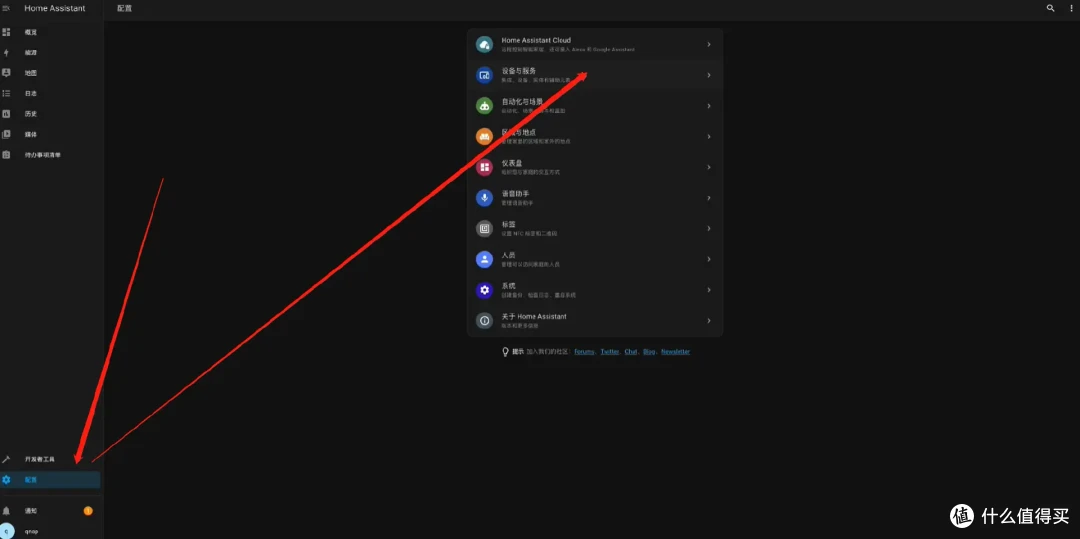Click the orange notification count badge
Screen dimensions: 1080x539
point(88,511)
